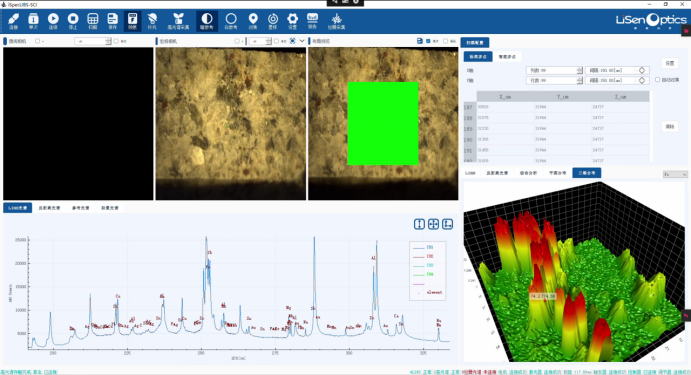Click the row count spinbox stepper arrows
Image resolution: width=691 pixels, height=375 pixels.
coord(580,80)
